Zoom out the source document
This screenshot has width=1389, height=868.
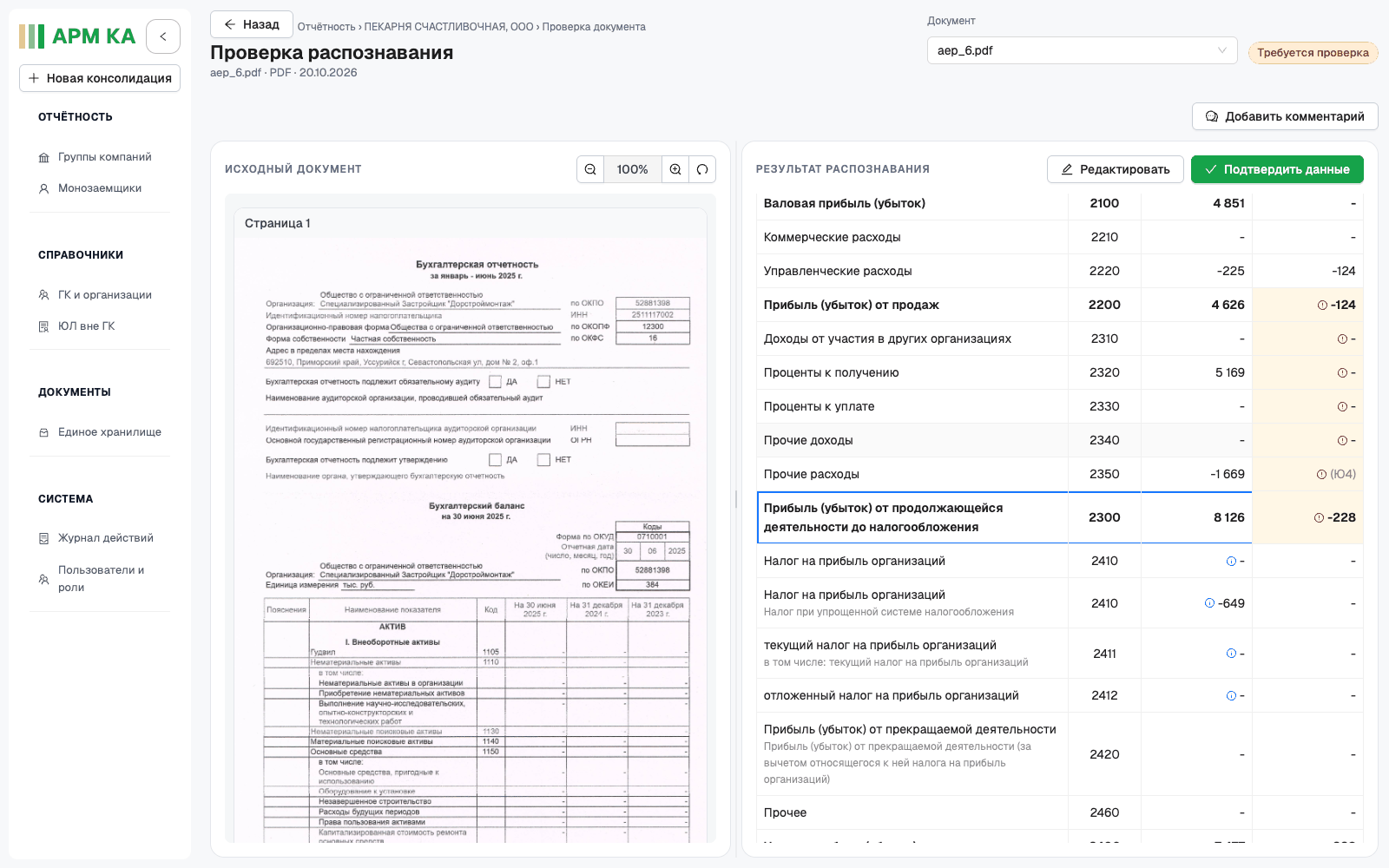pyautogui.click(x=590, y=169)
